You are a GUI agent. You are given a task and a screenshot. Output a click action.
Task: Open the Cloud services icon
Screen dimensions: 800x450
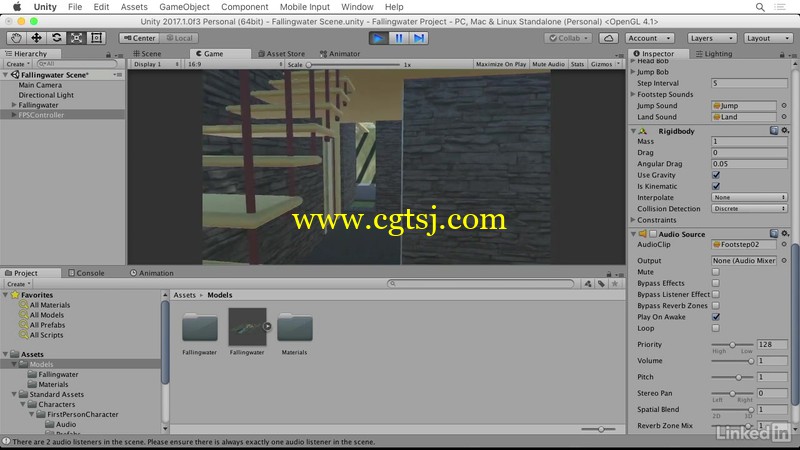pos(608,38)
